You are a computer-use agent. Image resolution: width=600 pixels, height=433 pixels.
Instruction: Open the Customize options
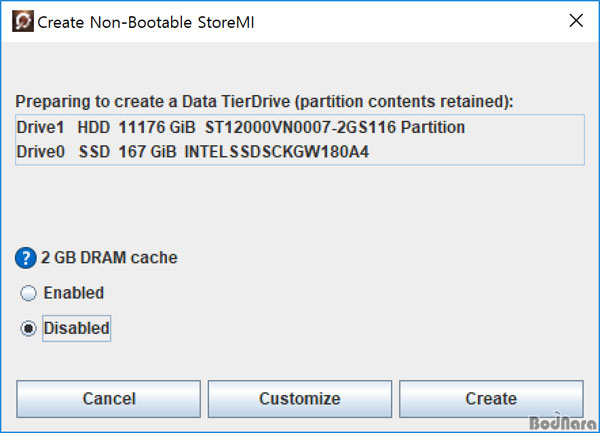(x=300, y=399)
